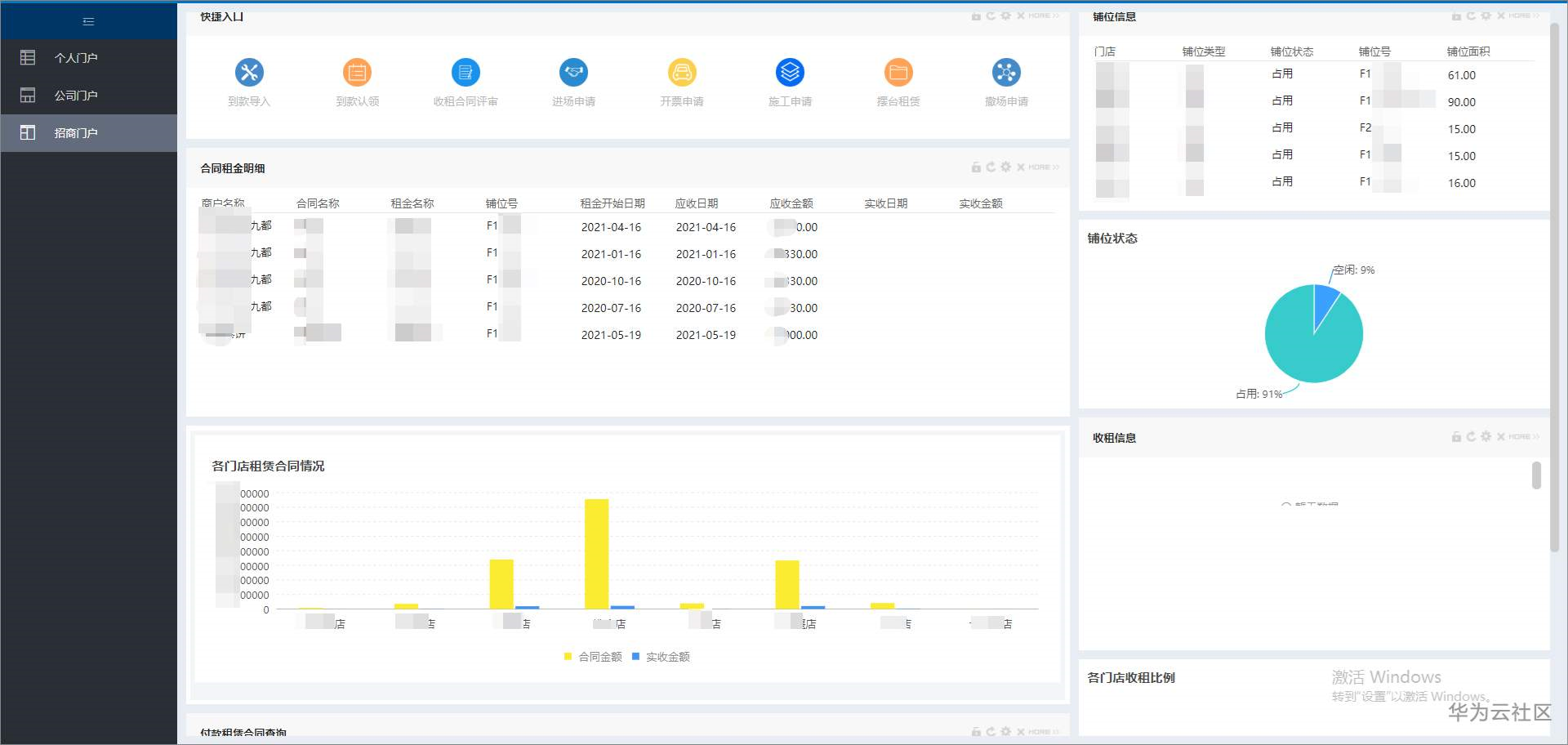This screenshot has width=1568, height=745.
Task: Click the tallest yellow bar in the chart
Action: (x=596, y=554)
